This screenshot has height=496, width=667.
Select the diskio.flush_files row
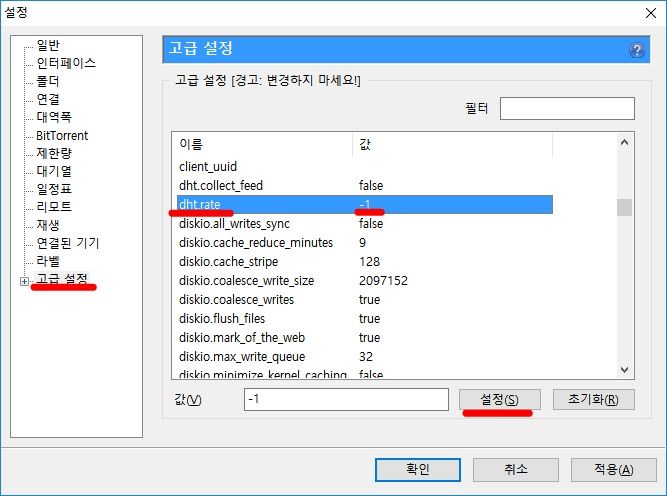pyautogui.click(x=365, y=319)
